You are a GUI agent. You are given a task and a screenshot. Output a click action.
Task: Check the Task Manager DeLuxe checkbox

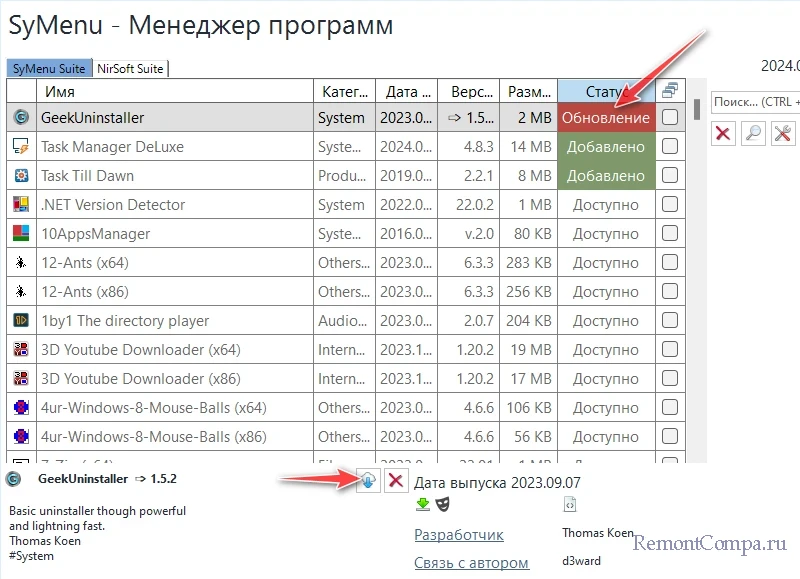click(x=670, y=146)
